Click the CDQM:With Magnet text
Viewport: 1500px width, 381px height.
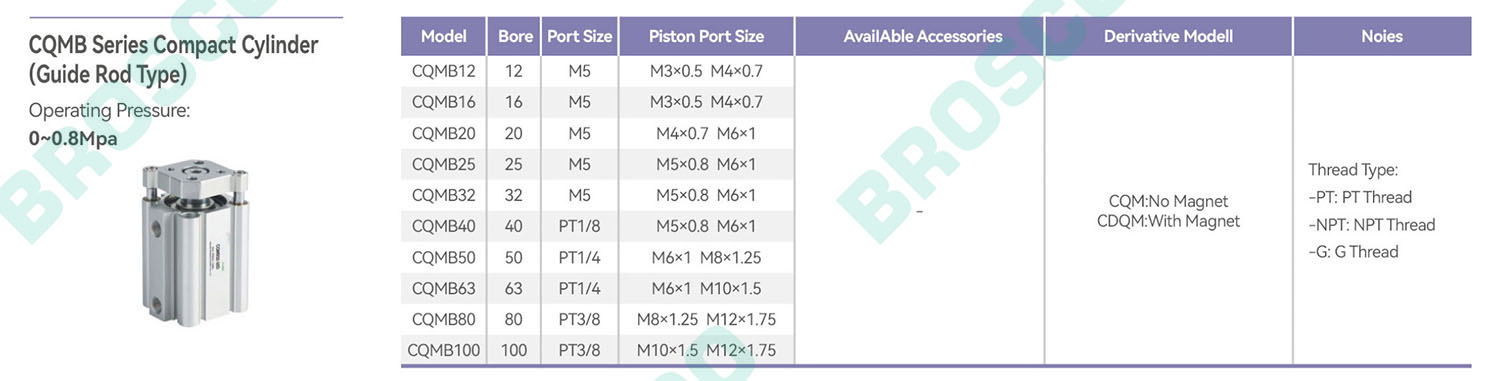point(1168,221)
